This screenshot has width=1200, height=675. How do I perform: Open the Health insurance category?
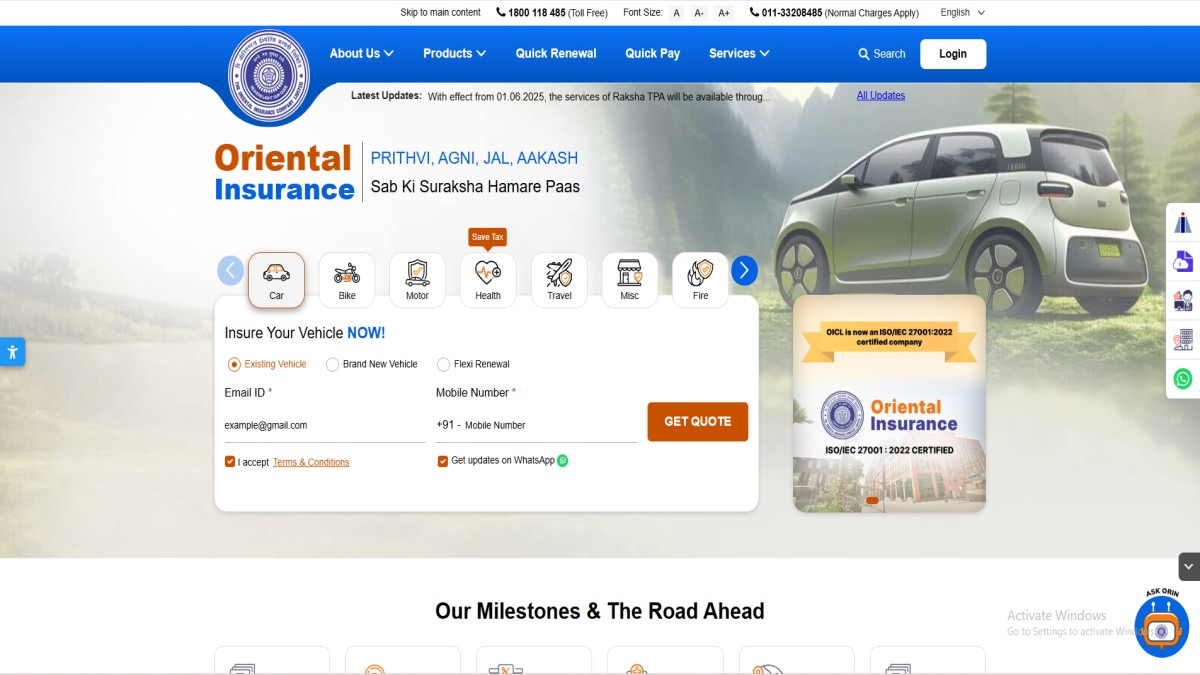click(488, 279)
